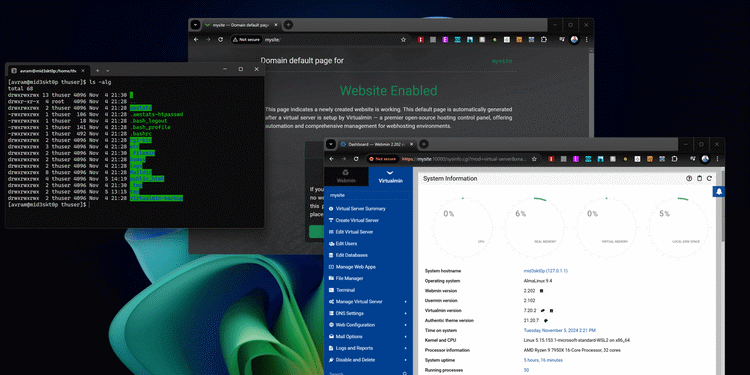Bookmark the mysite page with star
750x375 pixels.
tap(403, 40)
